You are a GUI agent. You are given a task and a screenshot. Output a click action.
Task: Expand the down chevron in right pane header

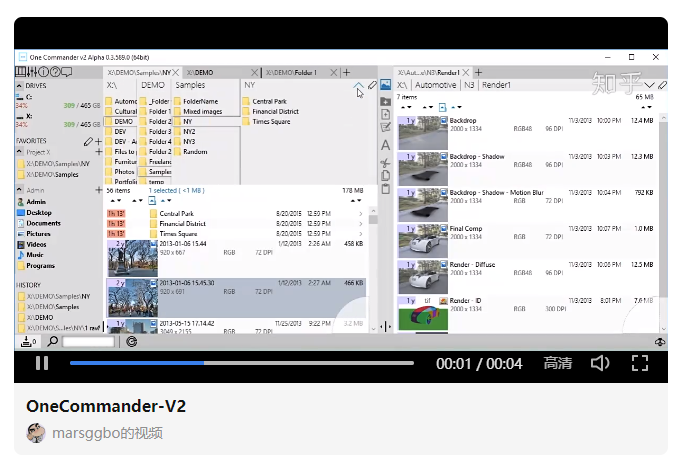[x=649, y=85]
